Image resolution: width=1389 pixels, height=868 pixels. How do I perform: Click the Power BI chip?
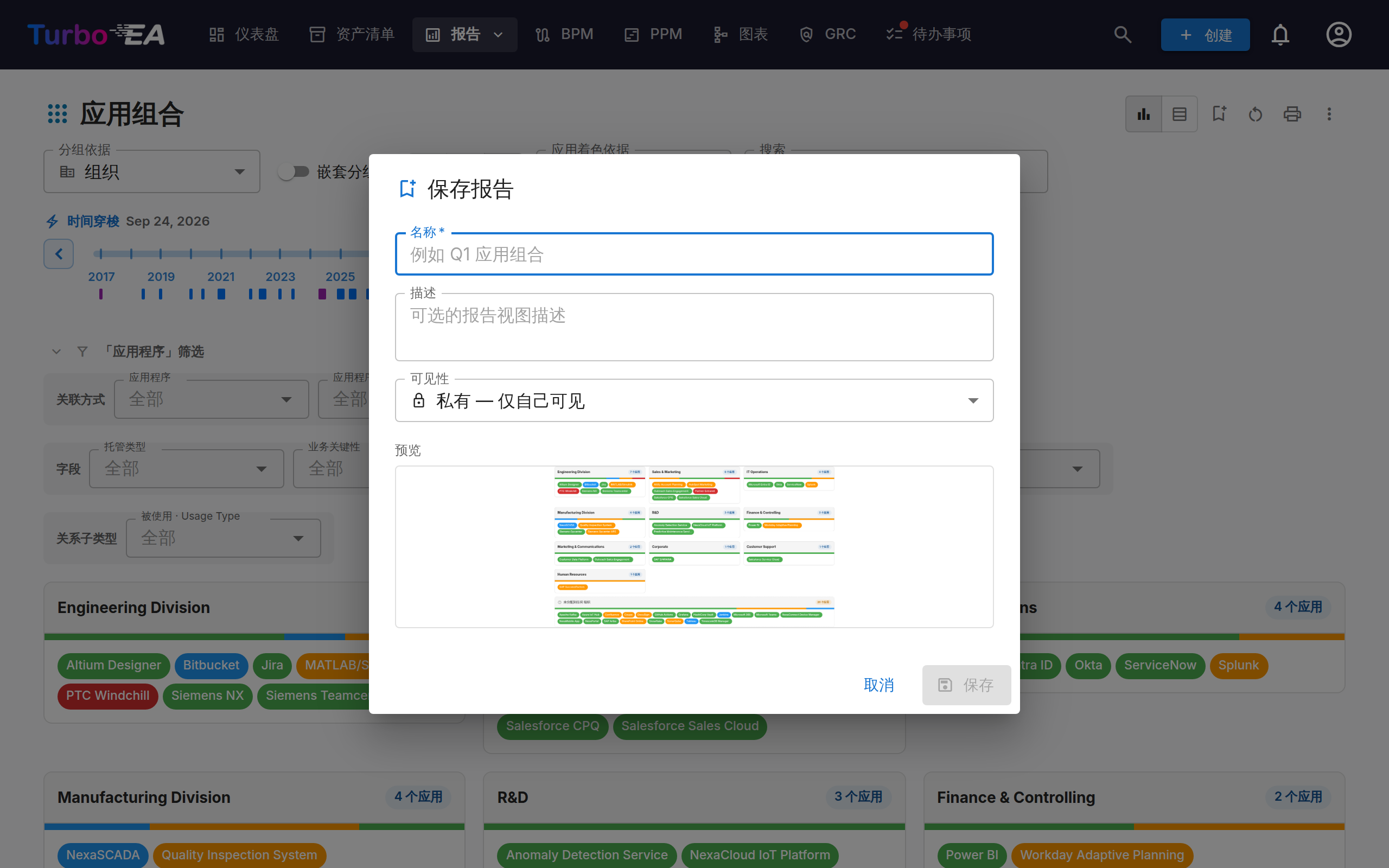pos(972,856)
